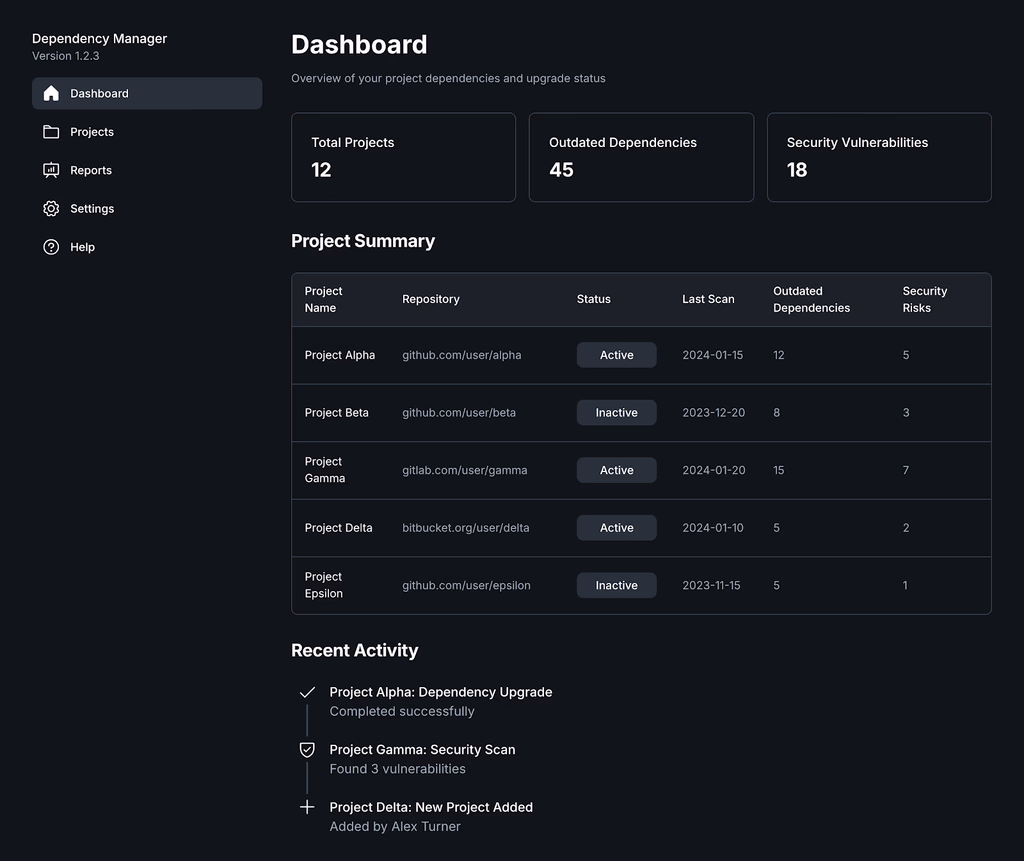This screenshot has height=861, width=1024.
Task: Click the shield icon for Security Scan
Action: pos(307,750)
